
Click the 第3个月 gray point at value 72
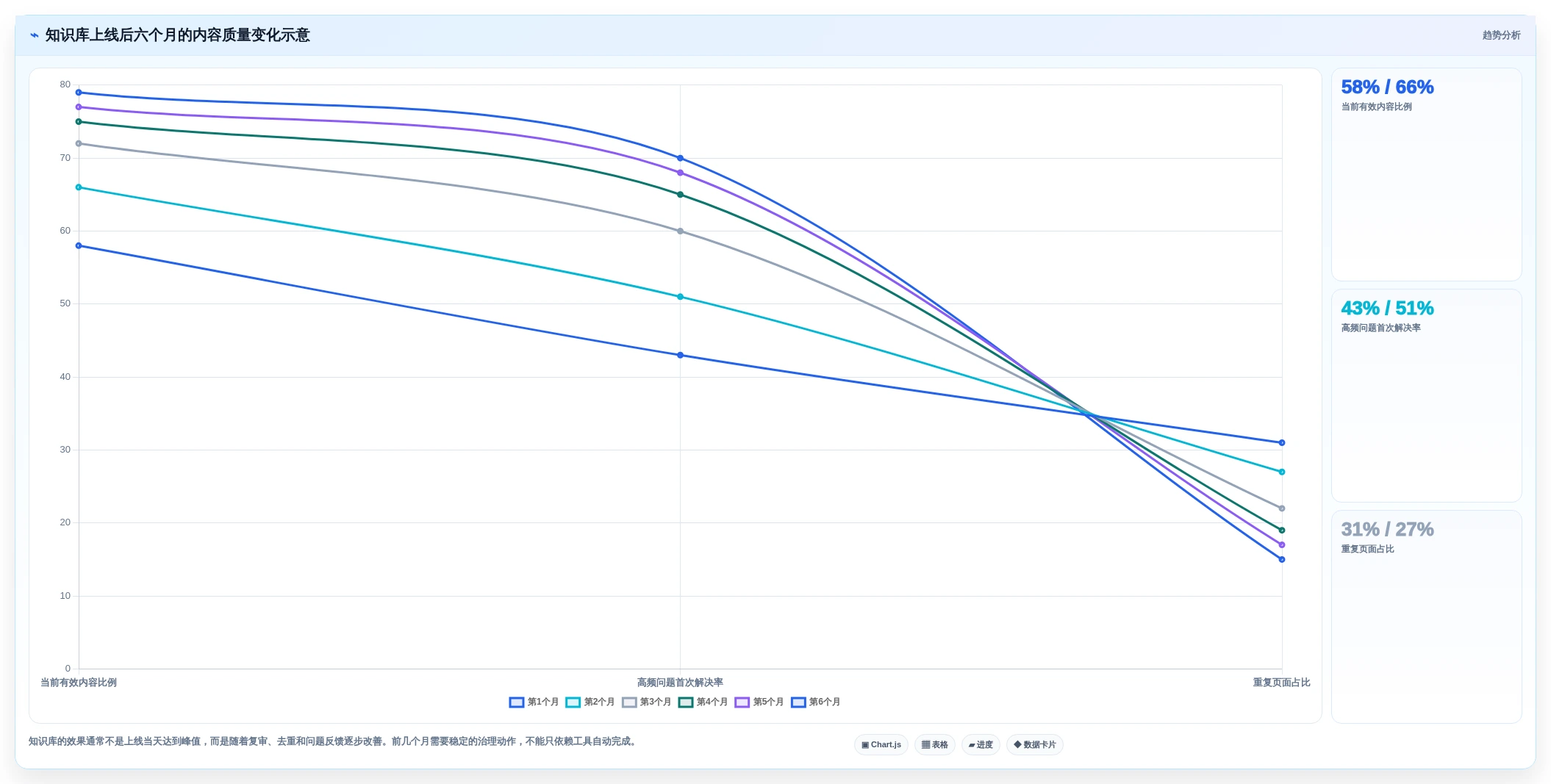click(79, 144)
